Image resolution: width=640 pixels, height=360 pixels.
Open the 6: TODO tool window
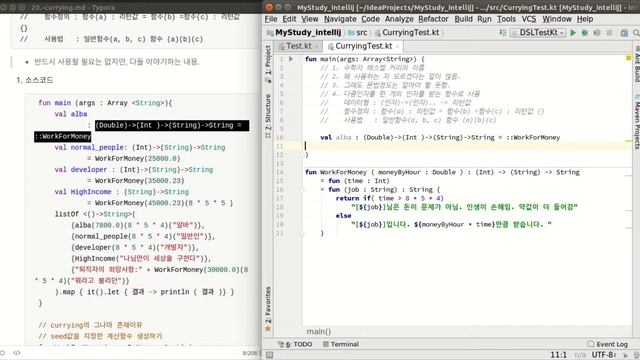(295, 344)
